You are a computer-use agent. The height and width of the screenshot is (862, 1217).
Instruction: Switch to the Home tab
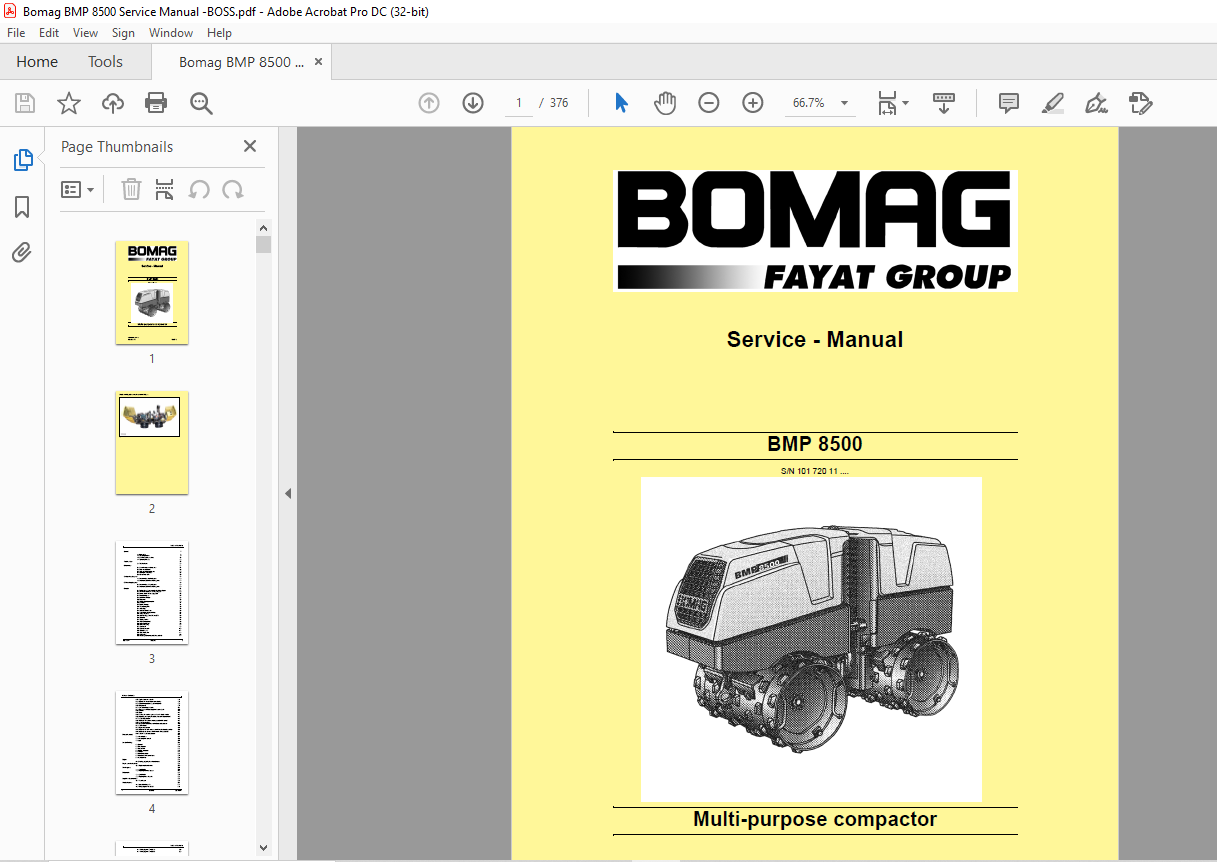coord(37,62)
